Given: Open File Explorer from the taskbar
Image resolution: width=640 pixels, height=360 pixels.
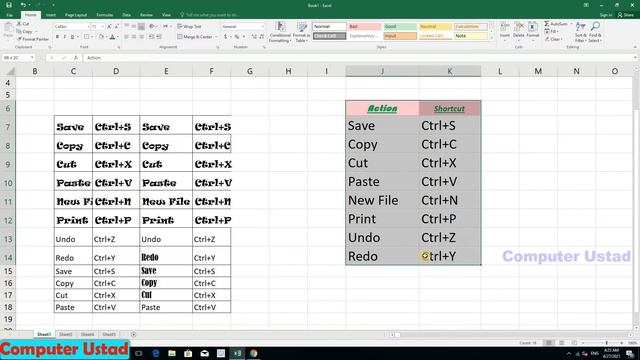Looking at the screenshot, I should (x=172, y=353).
